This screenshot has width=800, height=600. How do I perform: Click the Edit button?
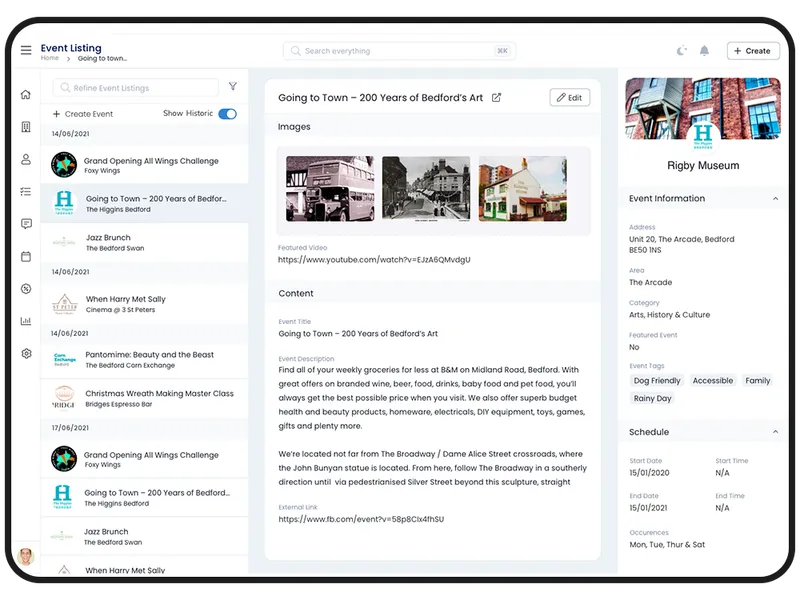569,97
